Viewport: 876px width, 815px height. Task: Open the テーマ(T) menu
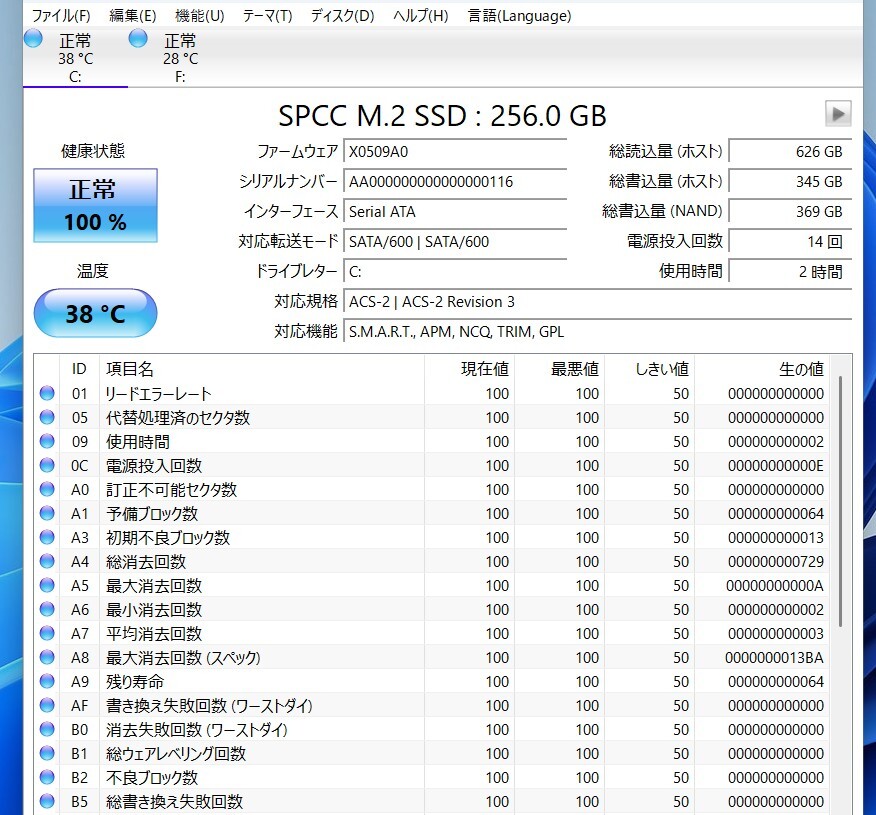coord(268,16)
